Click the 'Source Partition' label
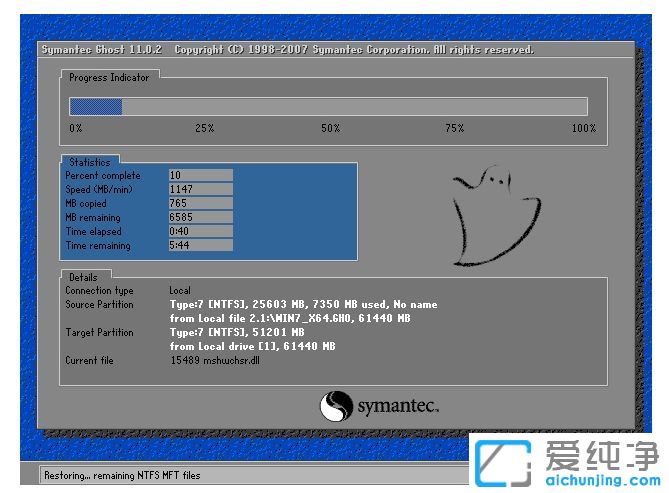Viewport: 669px width, 493px height. click(99, 304)
